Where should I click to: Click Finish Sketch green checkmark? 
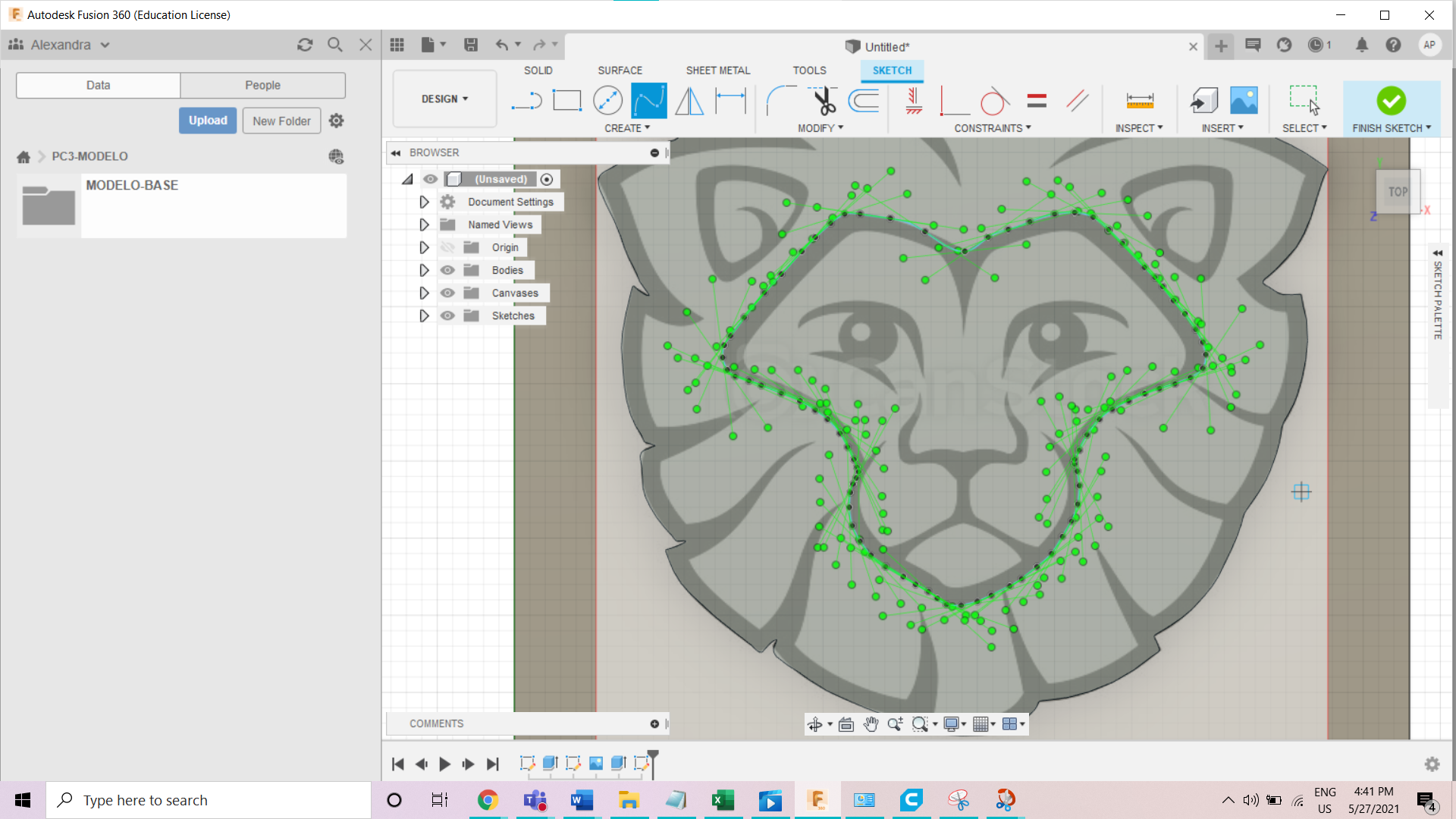click(1391, 101)
